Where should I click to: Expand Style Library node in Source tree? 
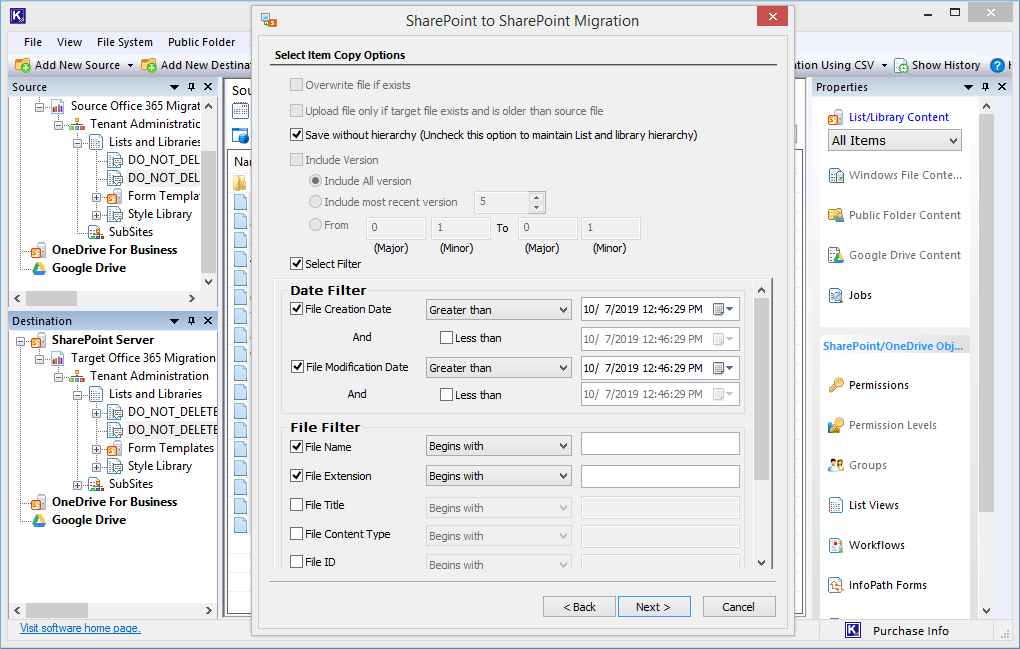(96, 215)
